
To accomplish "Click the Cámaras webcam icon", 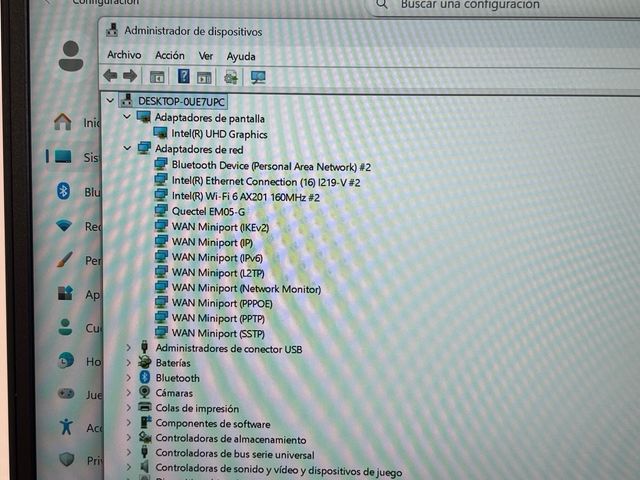I will 144,392.
